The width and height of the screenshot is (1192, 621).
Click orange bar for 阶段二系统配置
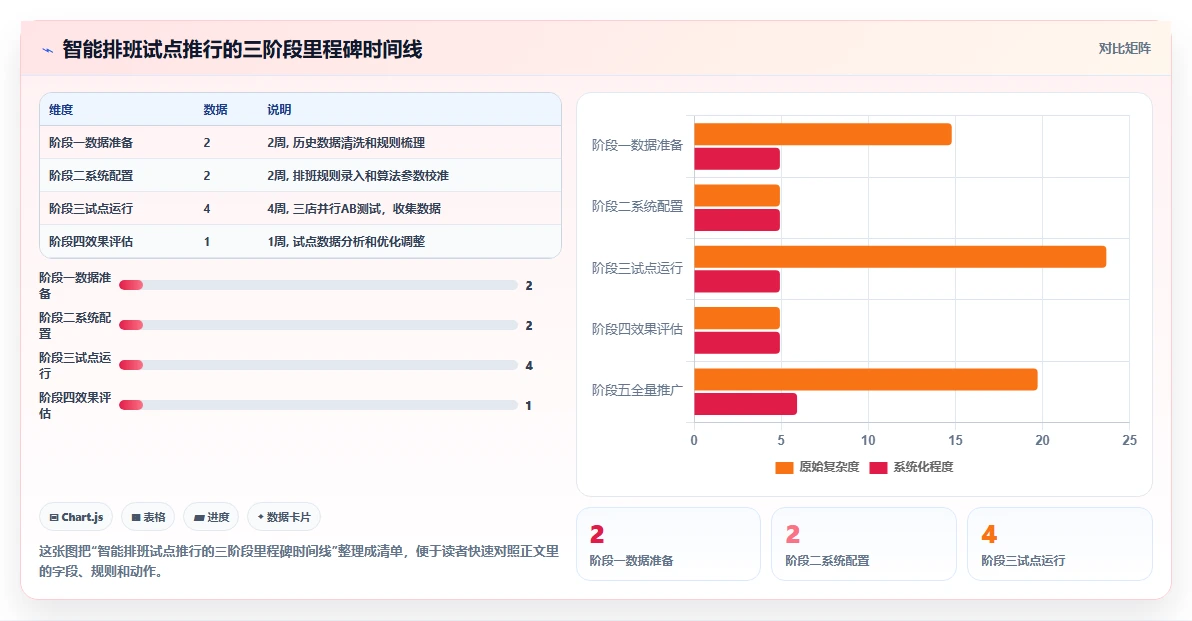737,195
